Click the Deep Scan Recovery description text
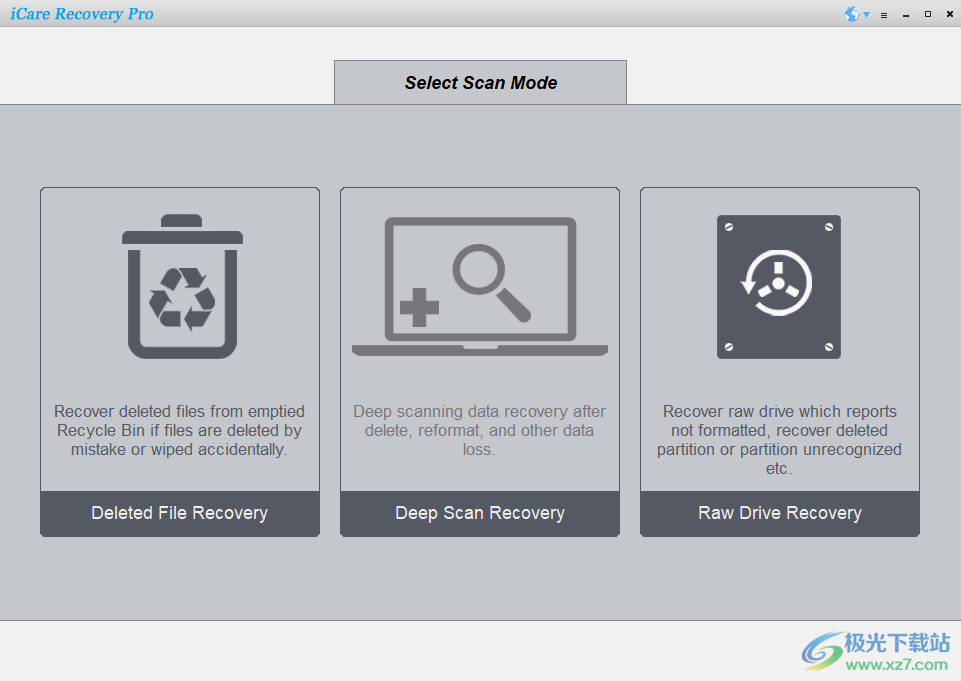This screenshot has height=681, width=961. (x=480, y=430)
